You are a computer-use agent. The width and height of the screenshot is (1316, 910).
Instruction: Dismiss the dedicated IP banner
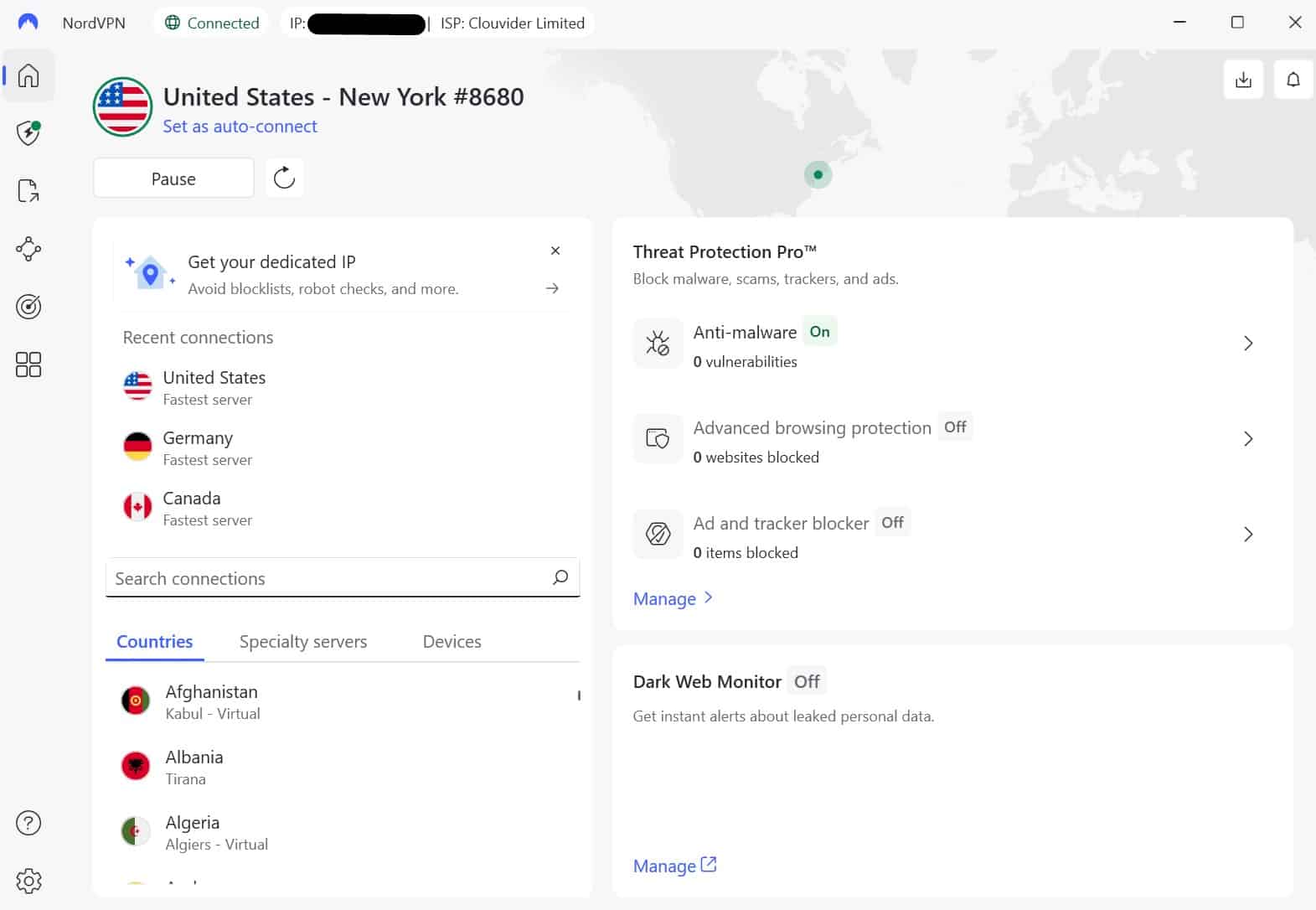[x=555, y=251]
